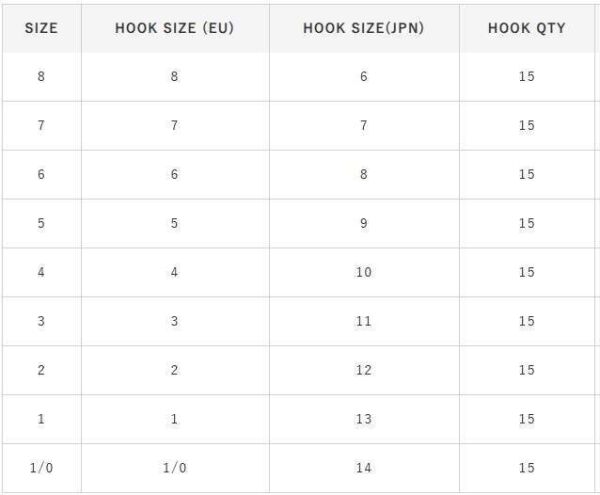Image resolution: width=600 pixels, height=495 pixels.
Task: Select JPN hook size 11 cell
Action: point(364,321)
